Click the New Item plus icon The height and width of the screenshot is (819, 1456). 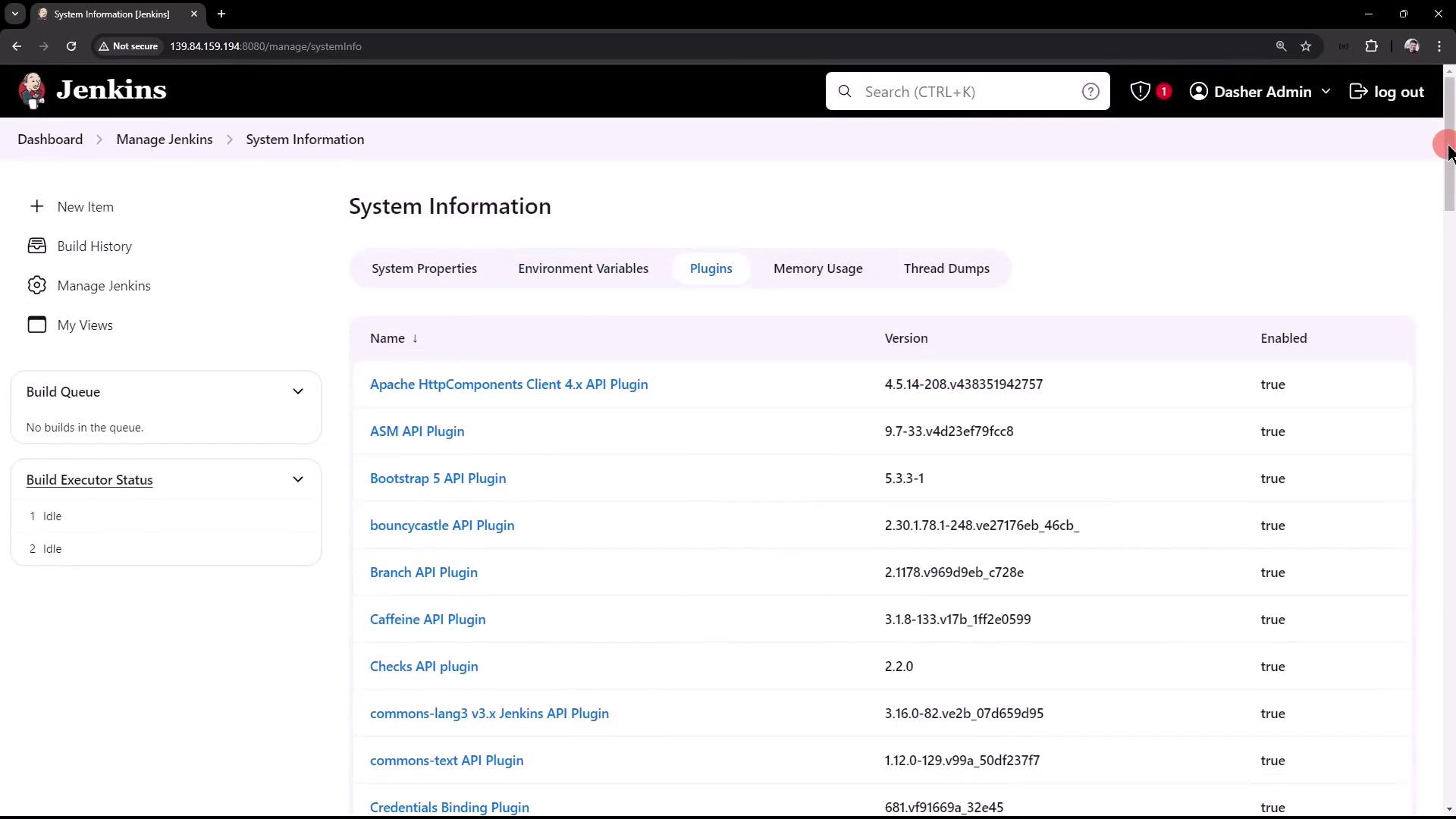coord(36,207)
